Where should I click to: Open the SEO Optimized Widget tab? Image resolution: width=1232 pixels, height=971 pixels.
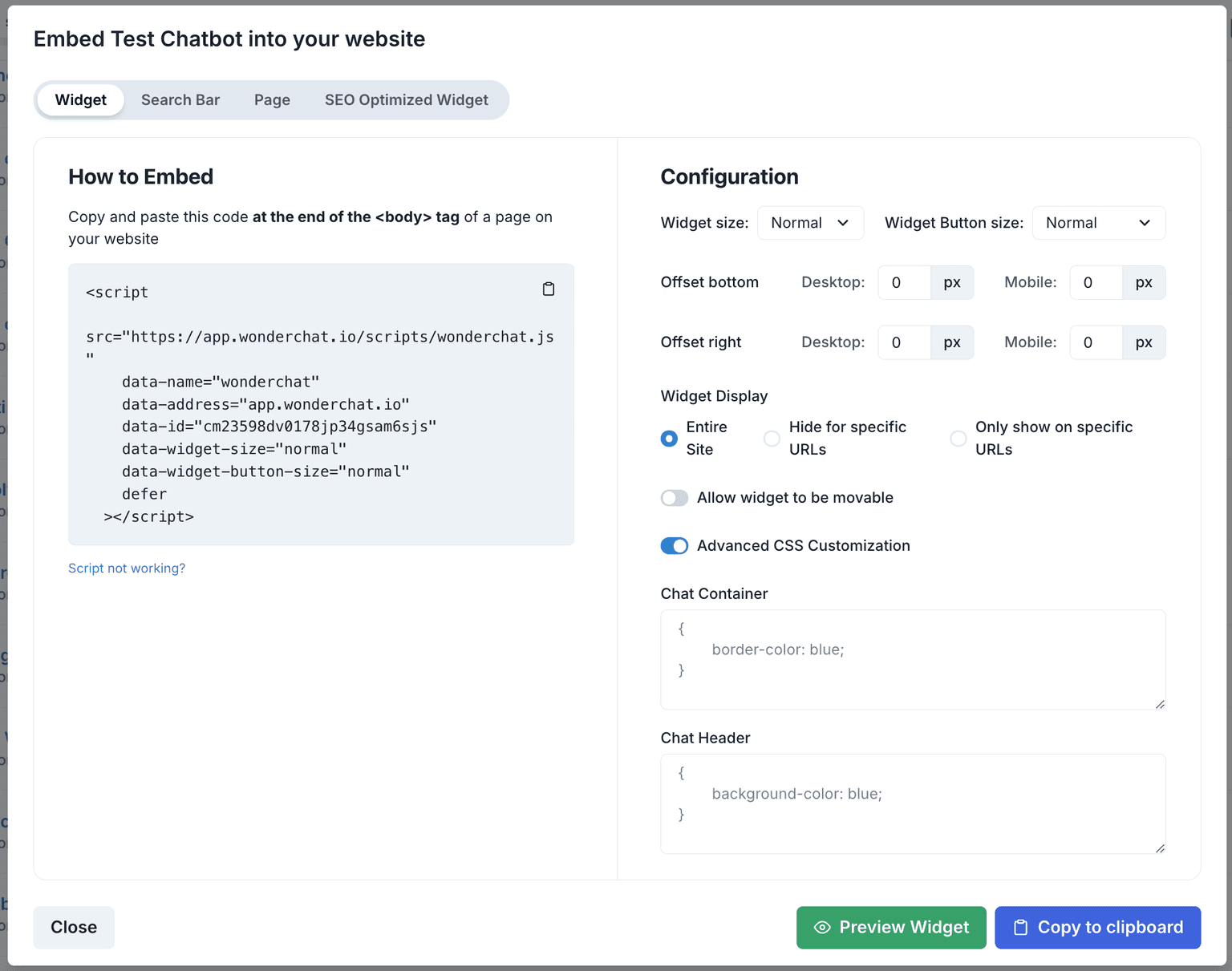coord(407,100)
